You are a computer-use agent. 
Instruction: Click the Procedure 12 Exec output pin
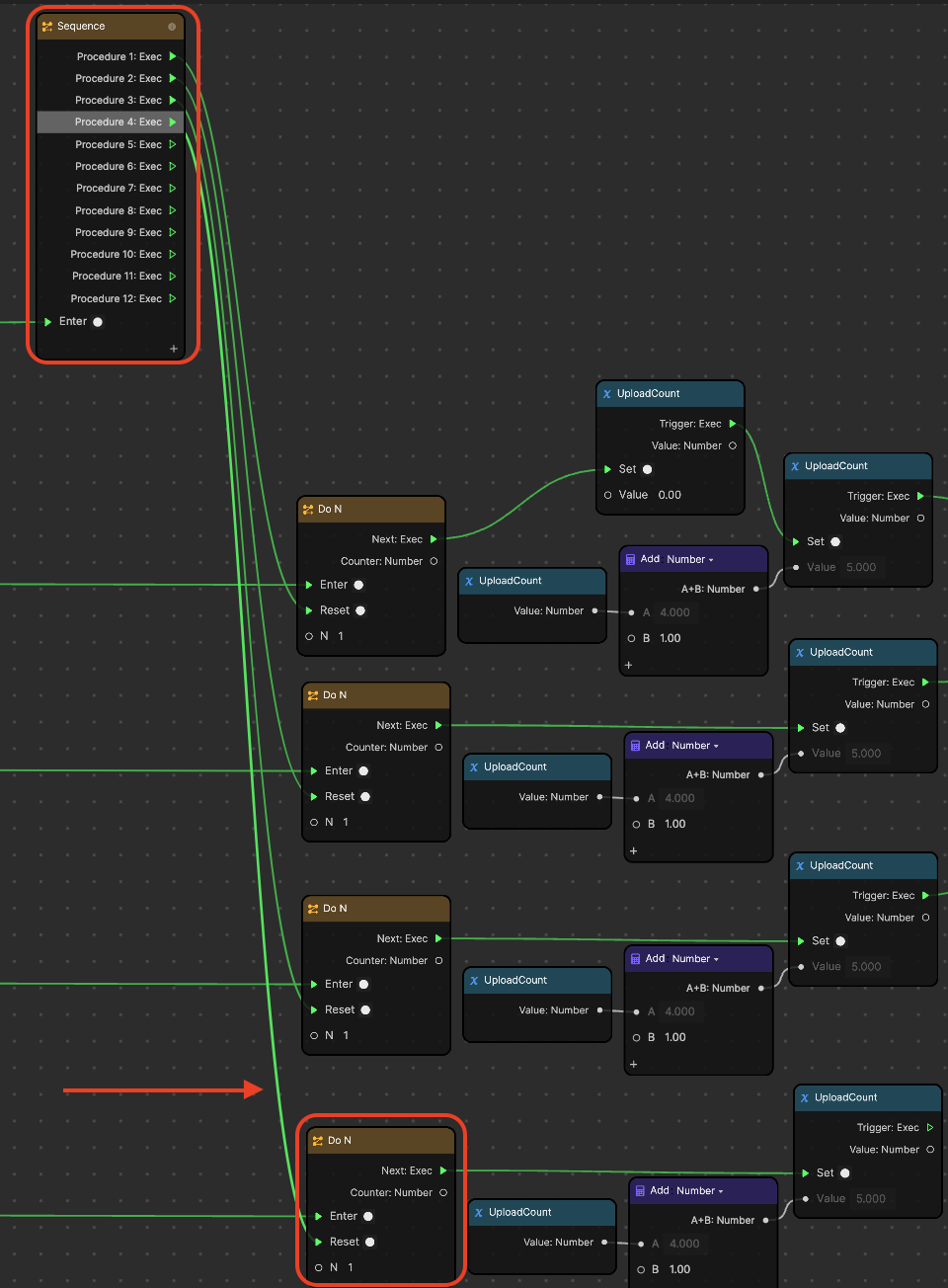173,298
